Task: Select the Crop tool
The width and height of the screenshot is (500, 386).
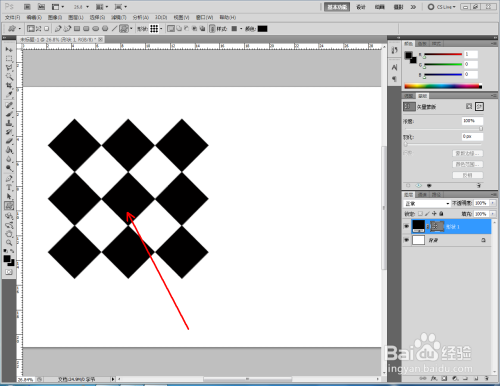Action: click(9, 86)
